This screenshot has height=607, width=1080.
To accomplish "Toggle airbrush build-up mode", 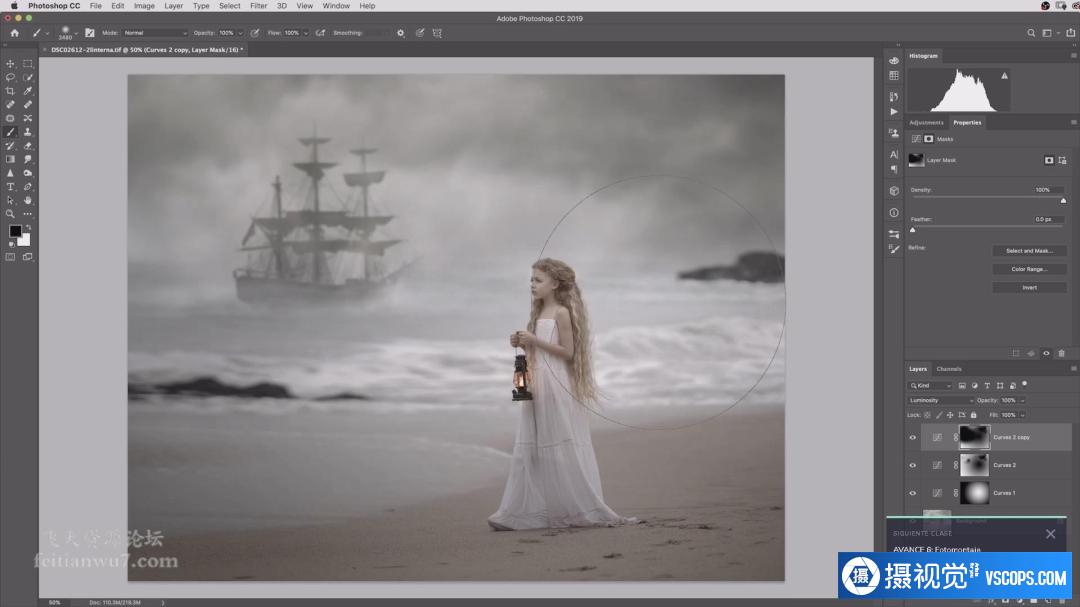I will [320, 33].
